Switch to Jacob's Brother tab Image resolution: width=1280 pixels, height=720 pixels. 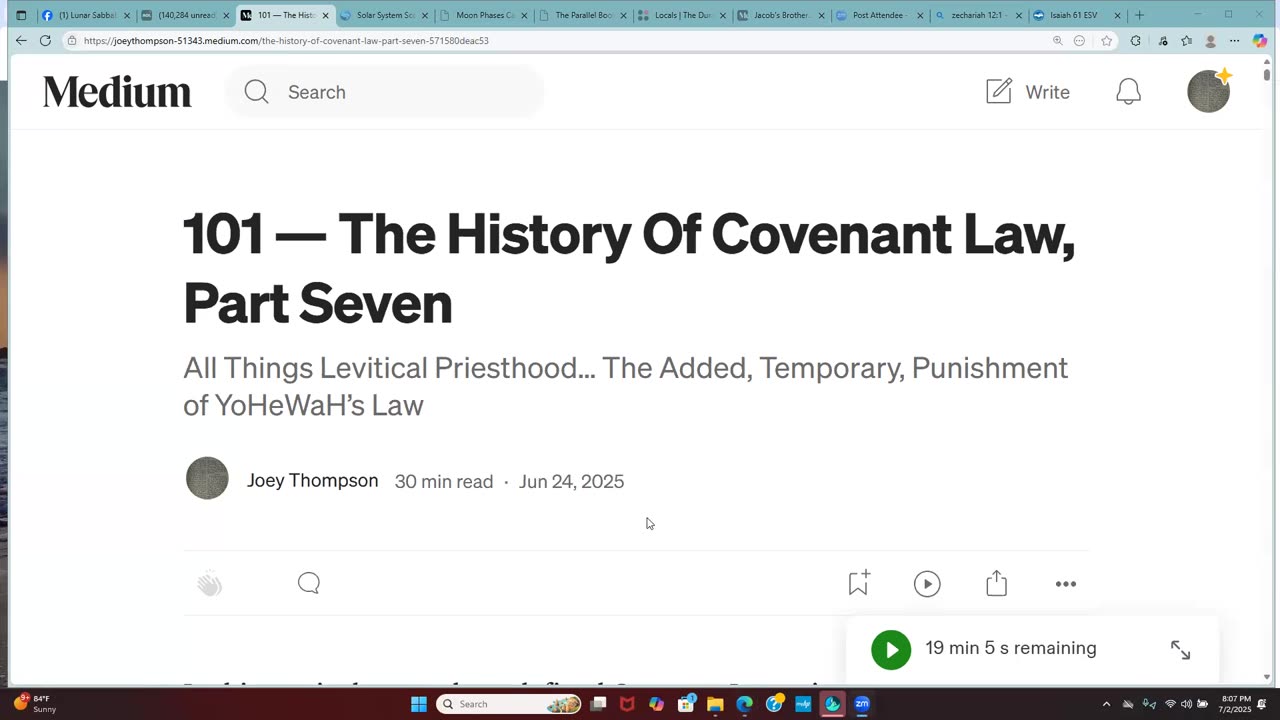(781, 15)
